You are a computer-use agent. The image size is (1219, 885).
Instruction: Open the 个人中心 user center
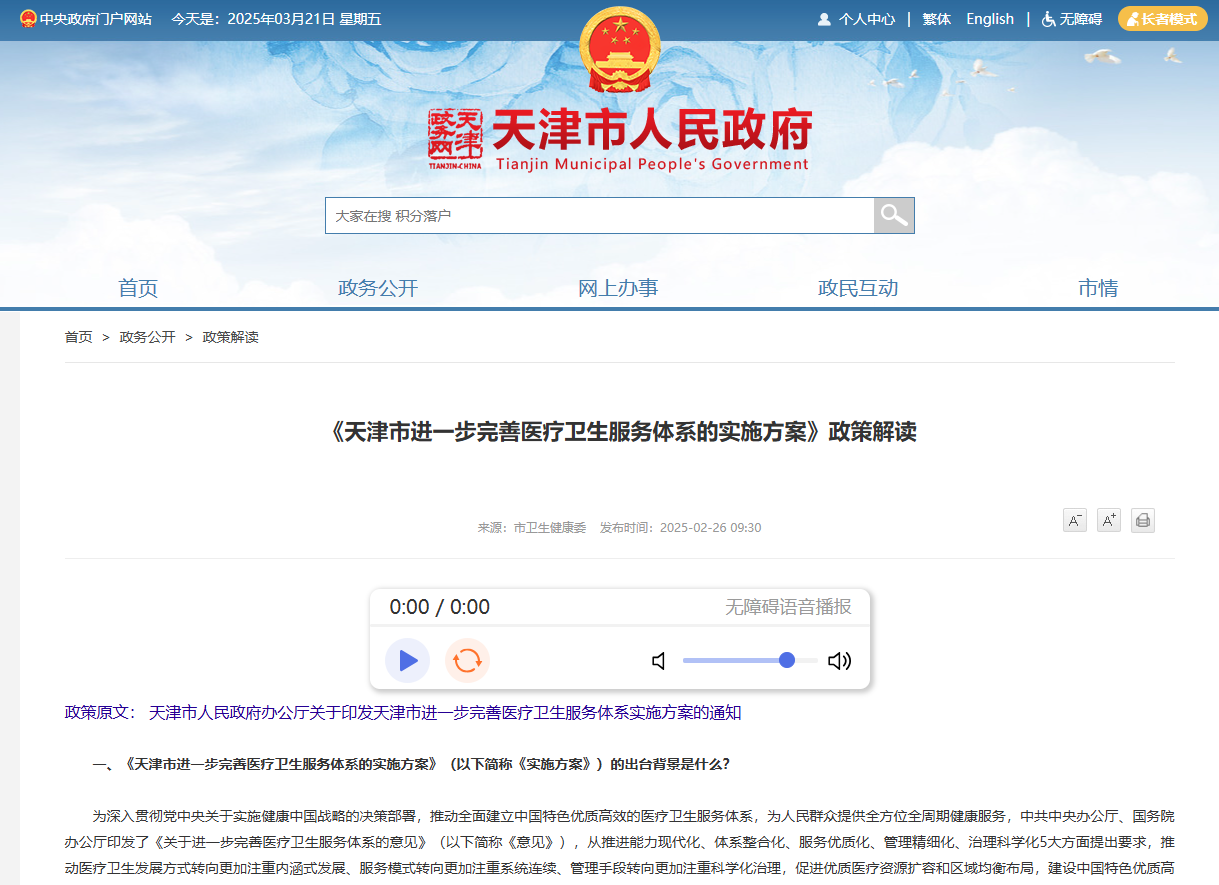click(x=857, y=19)
